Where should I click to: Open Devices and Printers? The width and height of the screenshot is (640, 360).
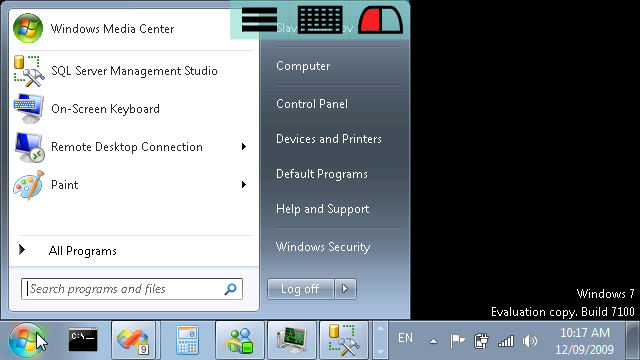329,139
